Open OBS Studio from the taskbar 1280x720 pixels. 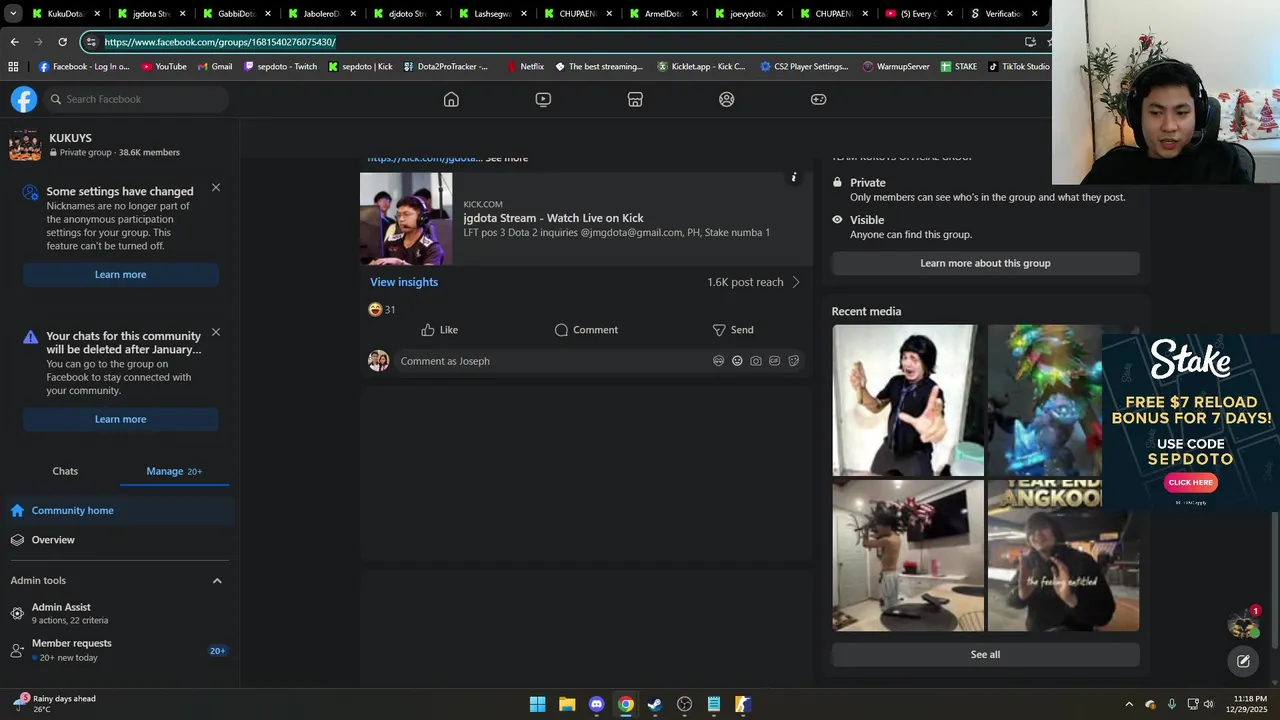point(684,704)
